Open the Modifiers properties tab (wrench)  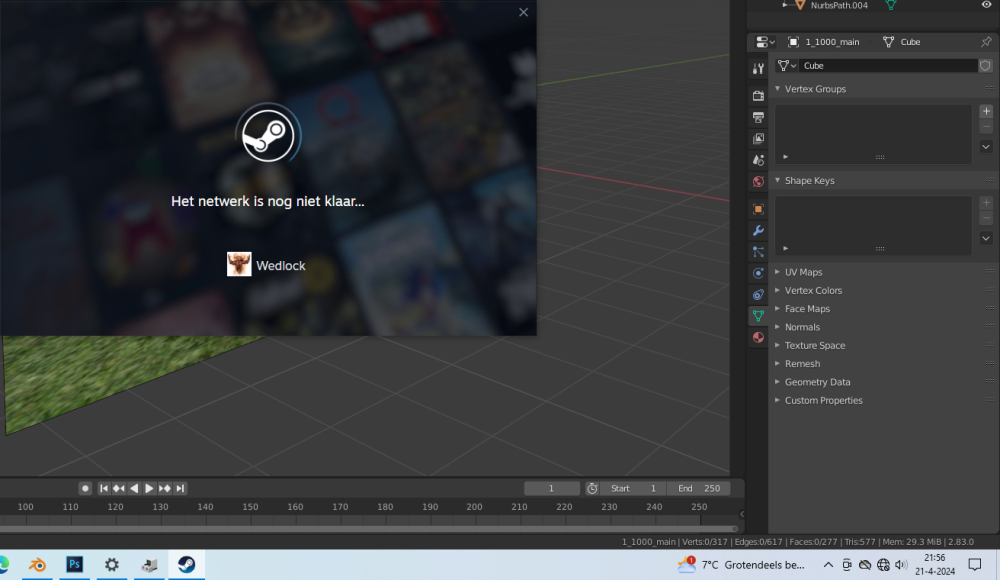pos(758,230)
